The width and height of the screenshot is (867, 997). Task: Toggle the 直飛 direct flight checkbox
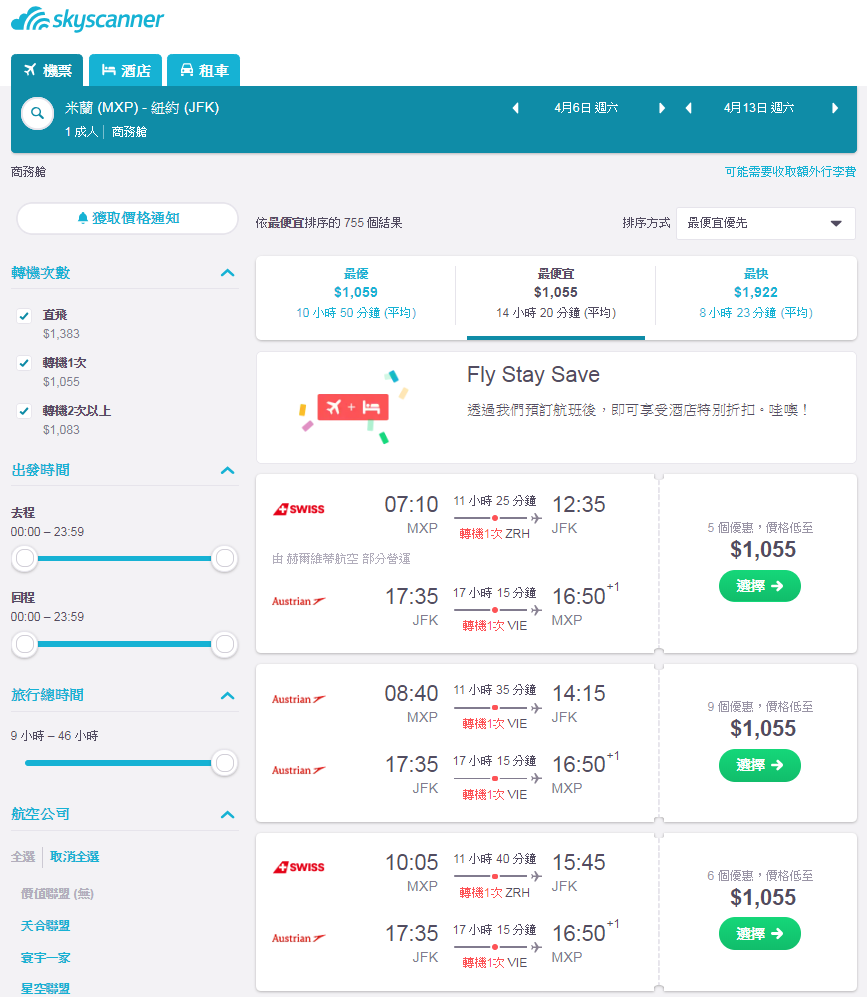[x=24, y=315]
